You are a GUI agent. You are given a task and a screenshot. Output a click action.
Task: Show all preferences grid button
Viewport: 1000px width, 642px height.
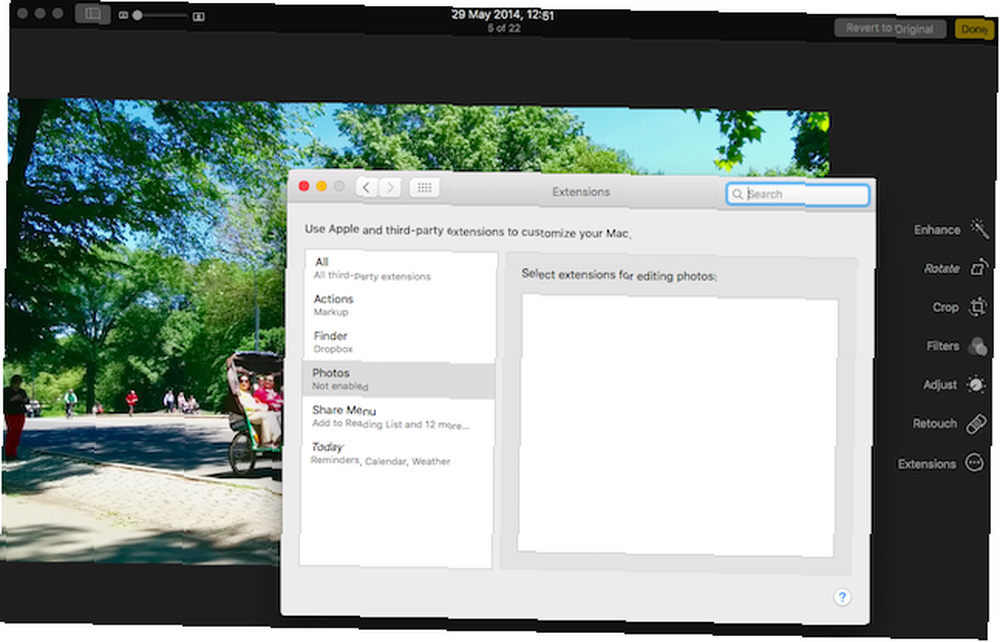(424, 187)
